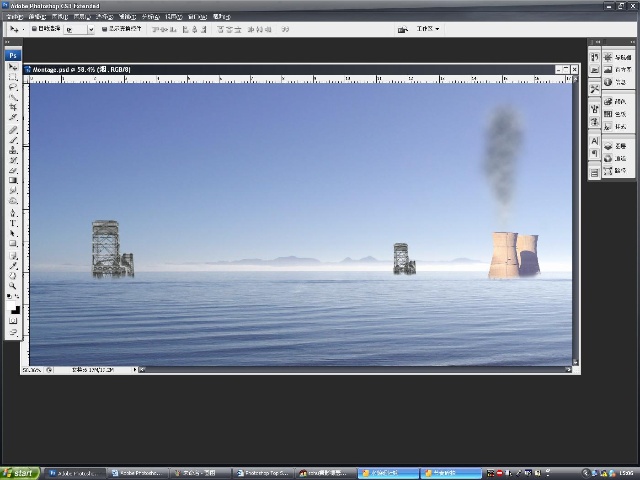Image resolution: width=640 pixels, height=480 pixels.
Task: Open the status bar info arrow menu
Action: tap(135, 370)
